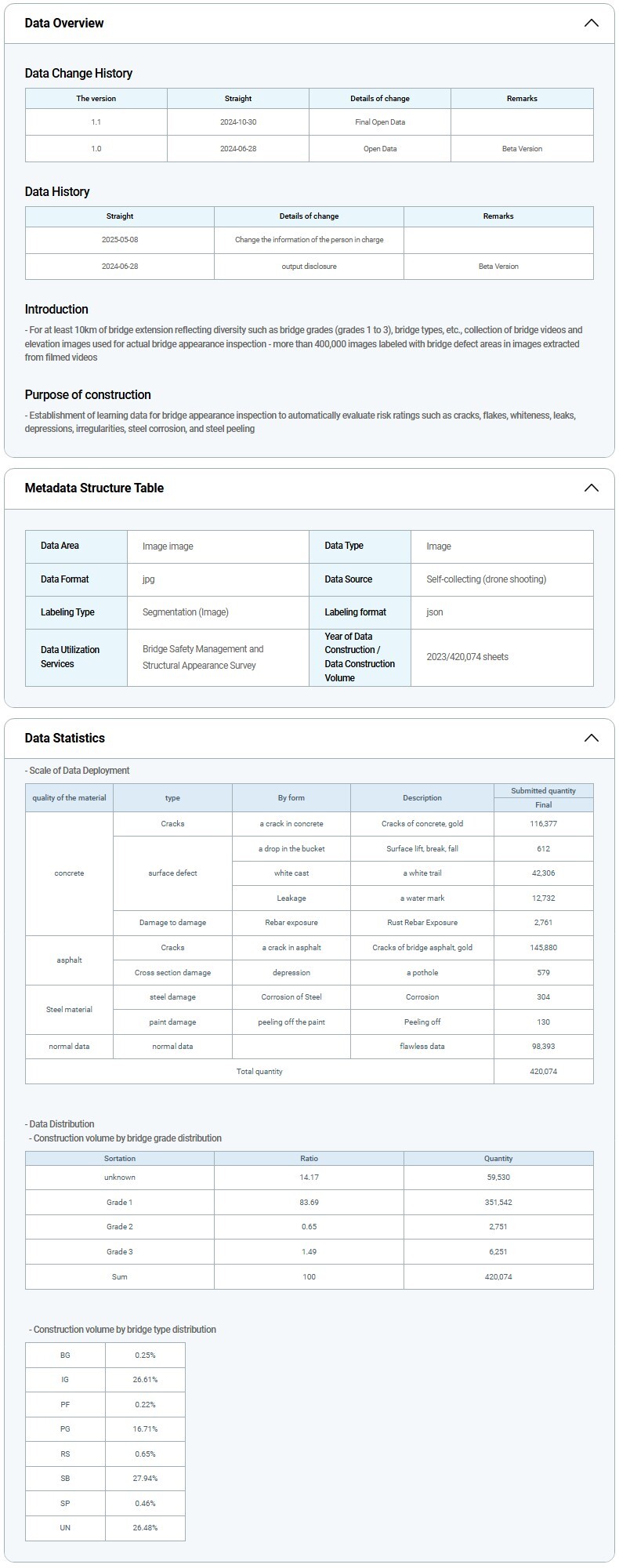
Task: Select the 2025-05-08 date cell
Action: tap(119, 240)
